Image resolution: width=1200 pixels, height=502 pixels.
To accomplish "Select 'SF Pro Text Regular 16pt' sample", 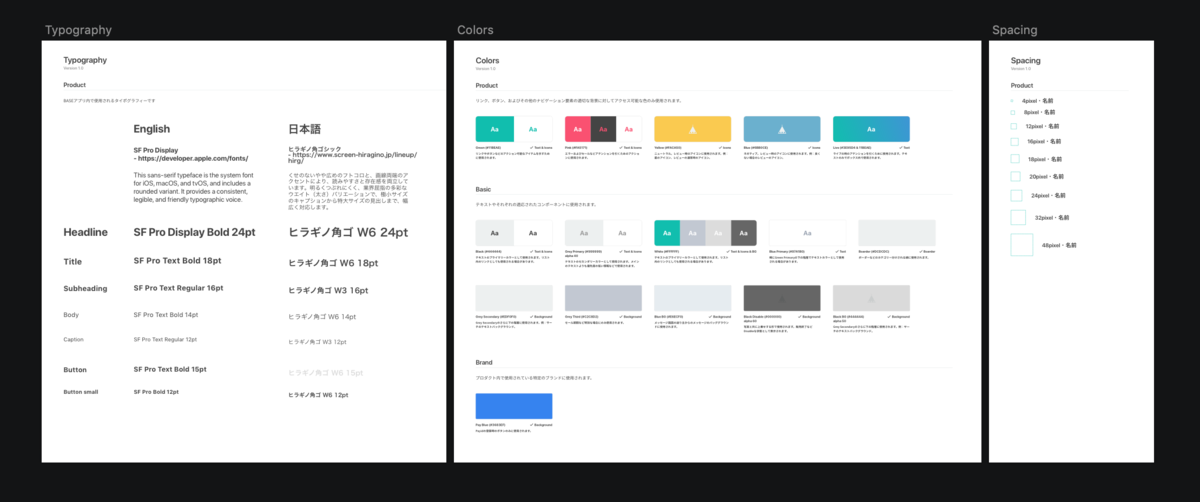I will point(178,288).
